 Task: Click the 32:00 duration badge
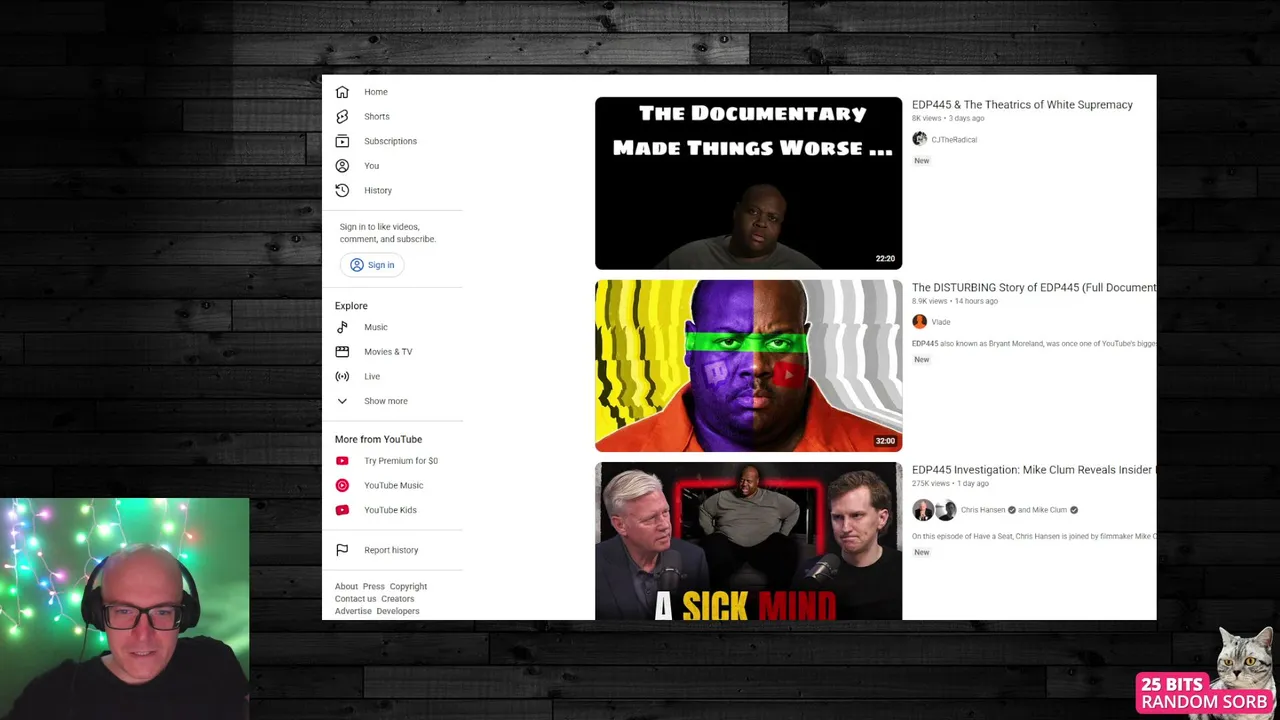click(885, 441)
